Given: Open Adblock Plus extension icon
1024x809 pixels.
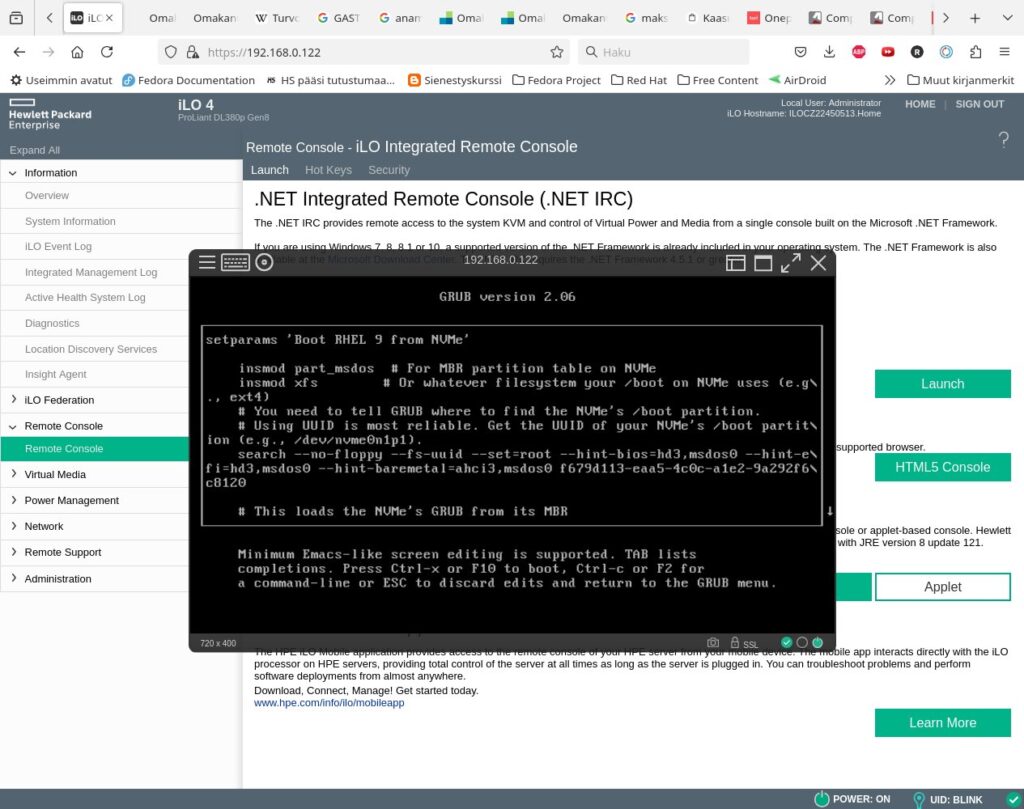Looking at the screenshot, I should [x=859, y=52].
